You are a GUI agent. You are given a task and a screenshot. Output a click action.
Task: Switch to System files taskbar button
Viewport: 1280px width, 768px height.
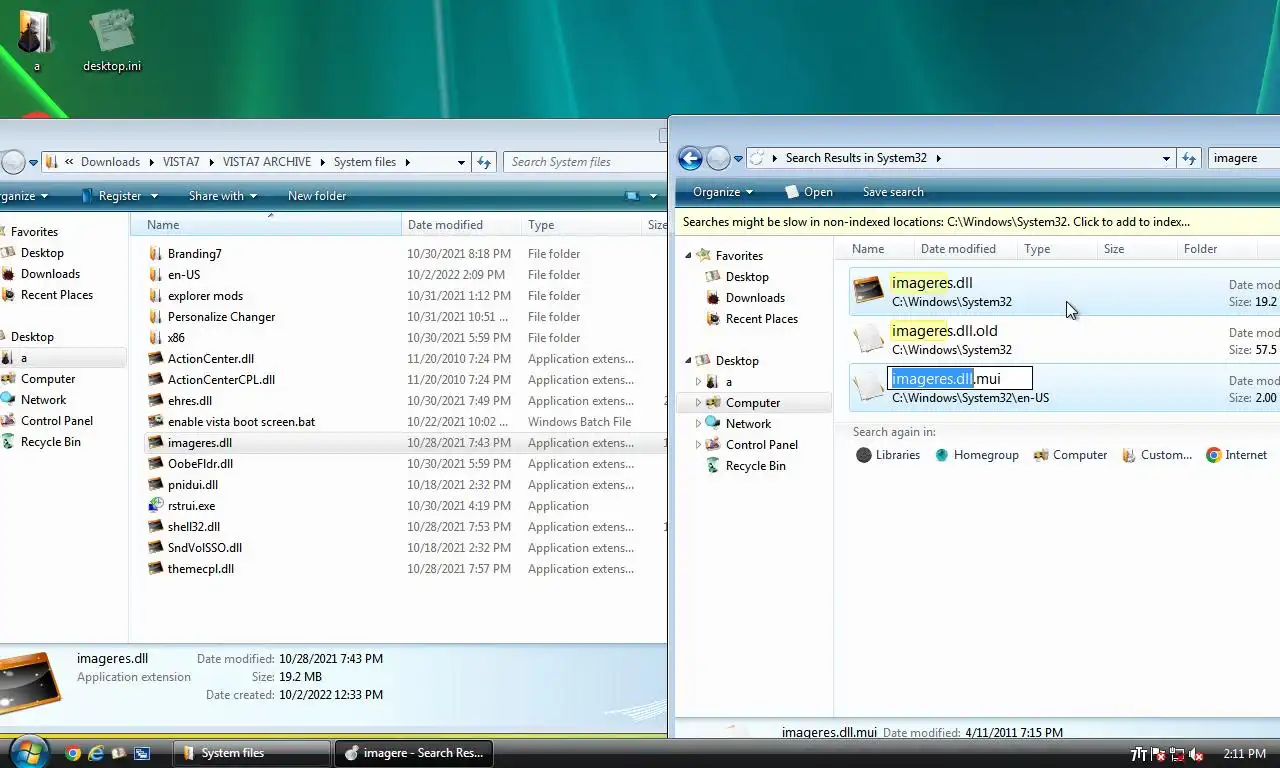point(252,753)
